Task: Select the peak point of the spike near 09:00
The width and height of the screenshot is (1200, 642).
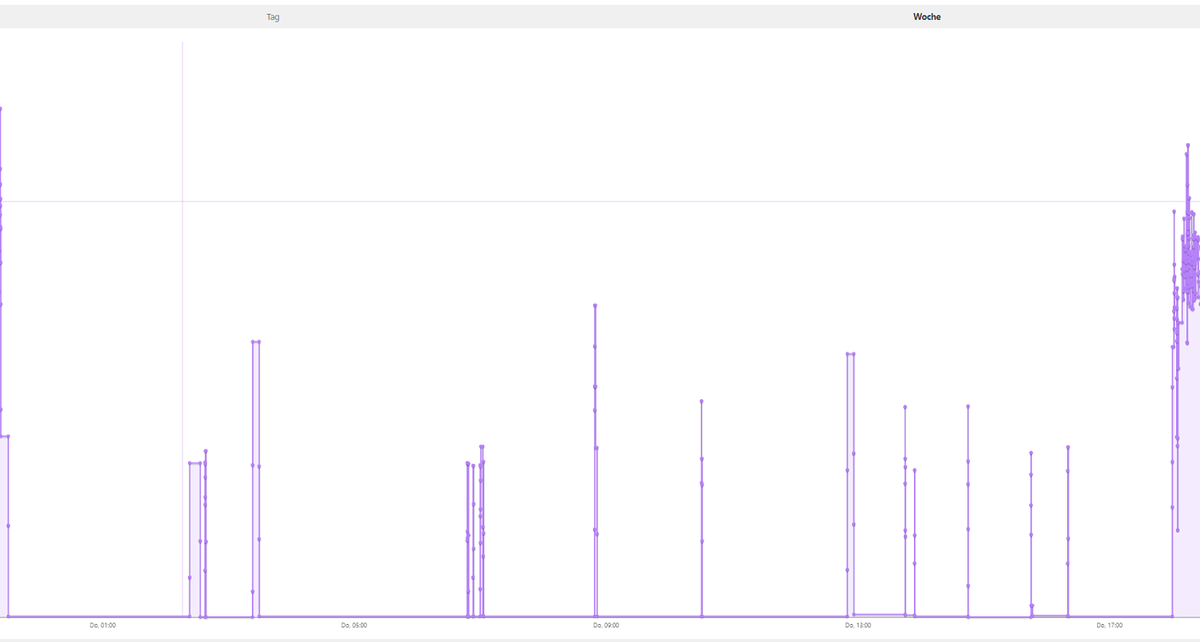Action: [x=595, y=305]
